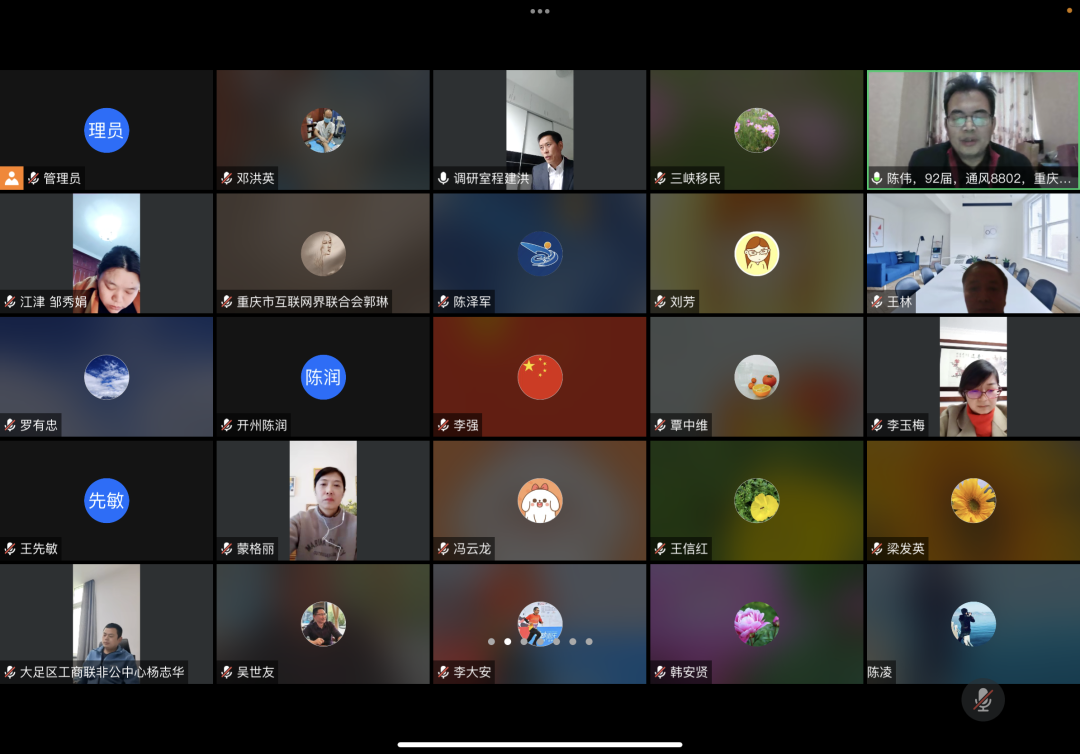This screenshot has width=1080, height=754.
Task: Click the blue 陈润 initials avatar
Action: click(x=323, y=377)
